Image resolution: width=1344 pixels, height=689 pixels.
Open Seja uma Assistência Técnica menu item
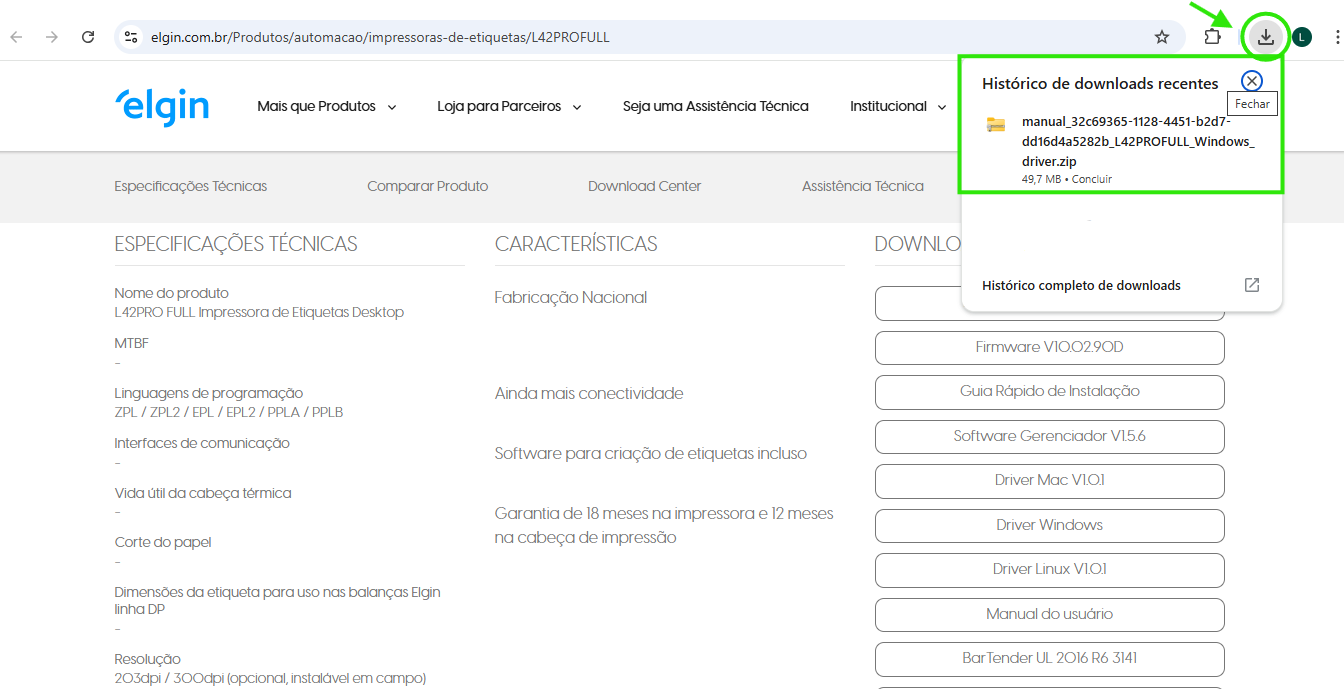tap(715, 106)
